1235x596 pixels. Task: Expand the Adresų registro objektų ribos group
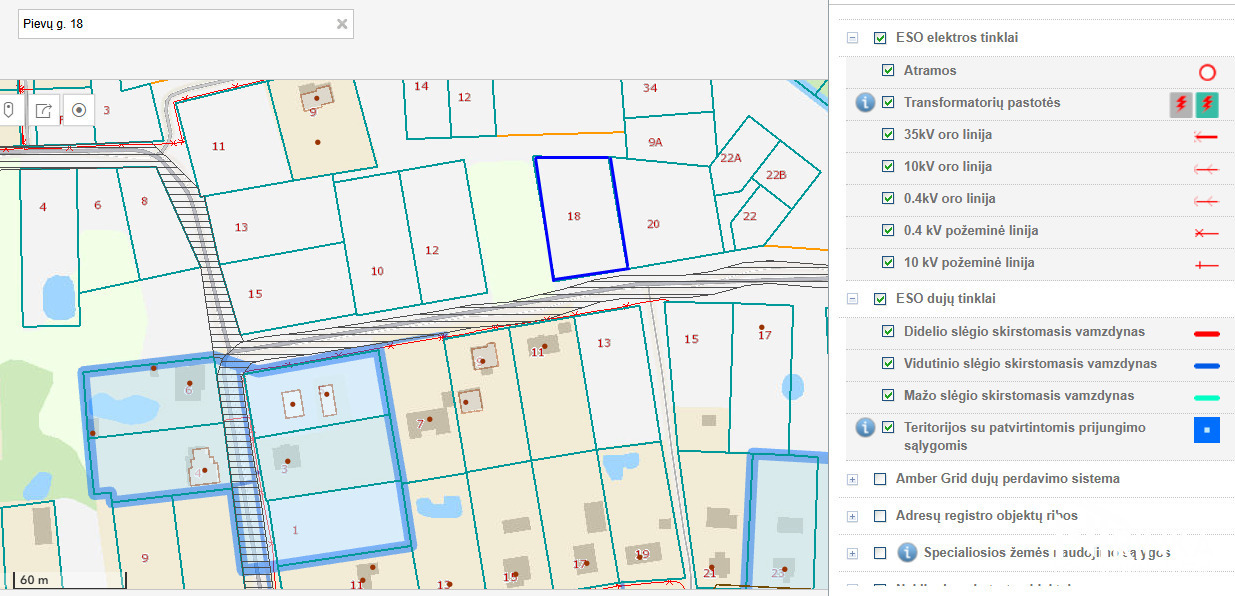(853, 517)
